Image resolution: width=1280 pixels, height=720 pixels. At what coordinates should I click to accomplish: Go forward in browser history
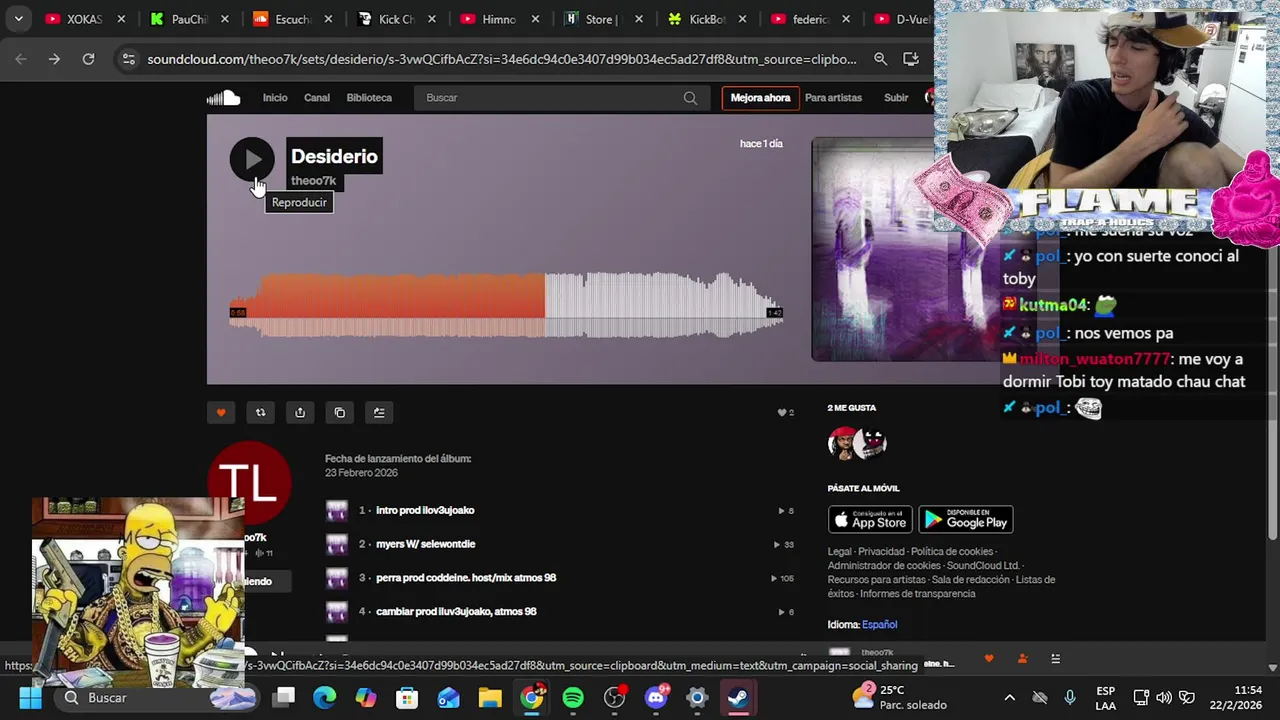(x=54, y=59)
